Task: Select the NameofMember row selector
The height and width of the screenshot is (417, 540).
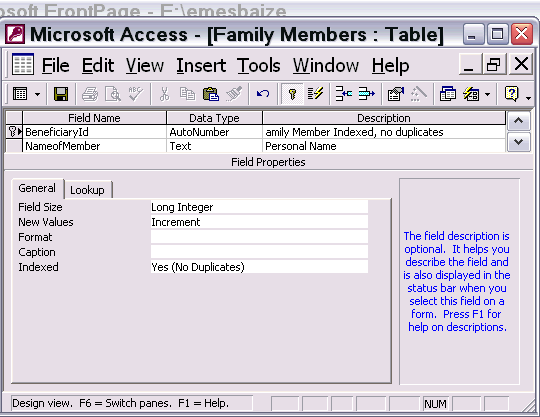Action: 14,146
